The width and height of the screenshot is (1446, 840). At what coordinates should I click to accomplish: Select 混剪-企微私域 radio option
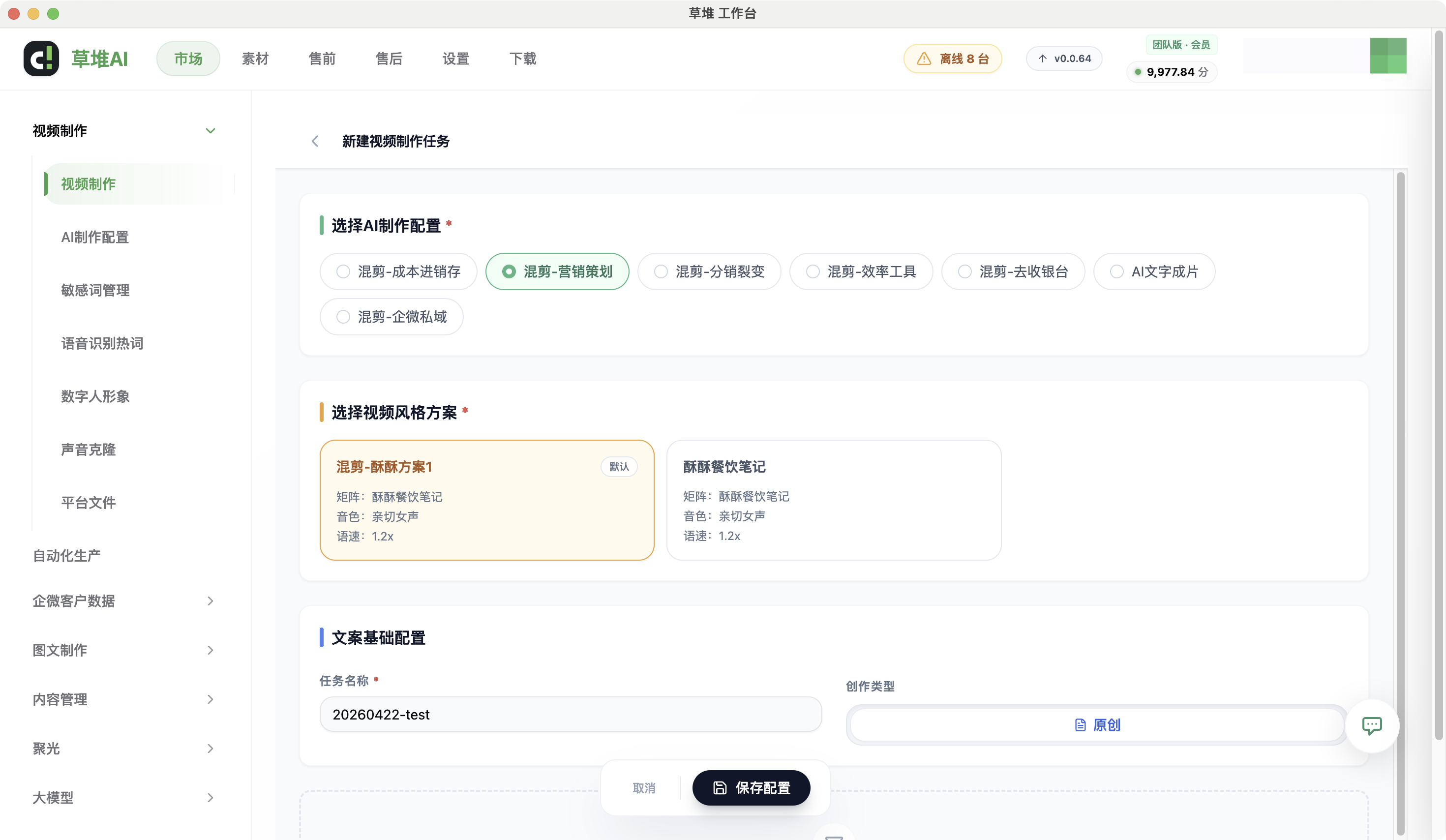392,317
